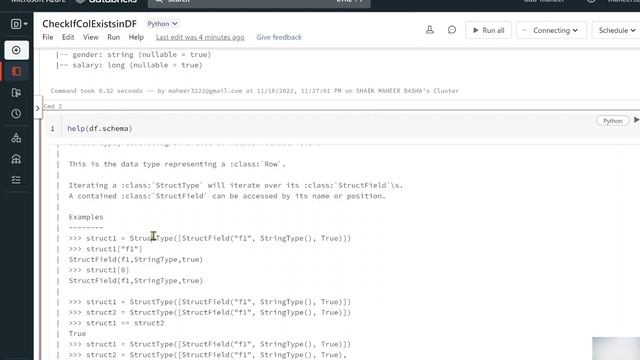Open the Workflows icon in sidebar
The width and height of the screenshot is (640, 360).
pos(16,180)
